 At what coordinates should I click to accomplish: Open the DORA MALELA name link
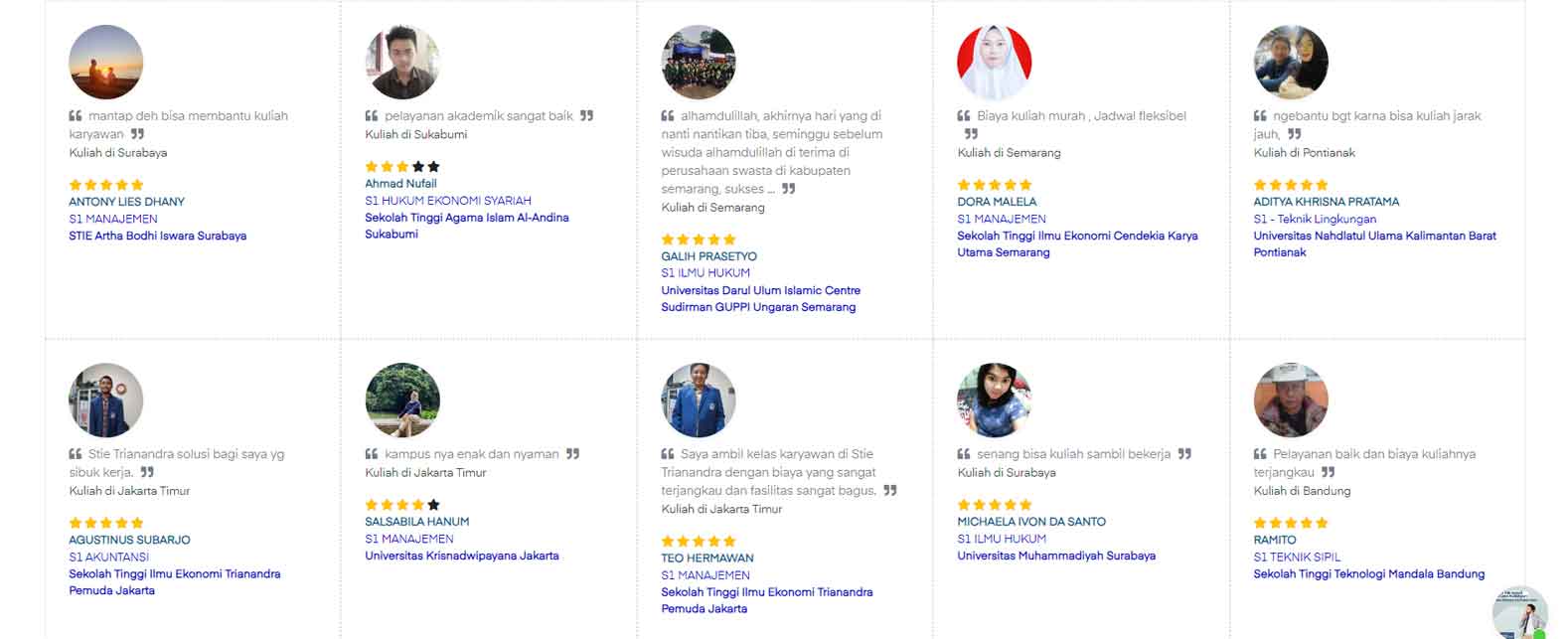point(997,202)
